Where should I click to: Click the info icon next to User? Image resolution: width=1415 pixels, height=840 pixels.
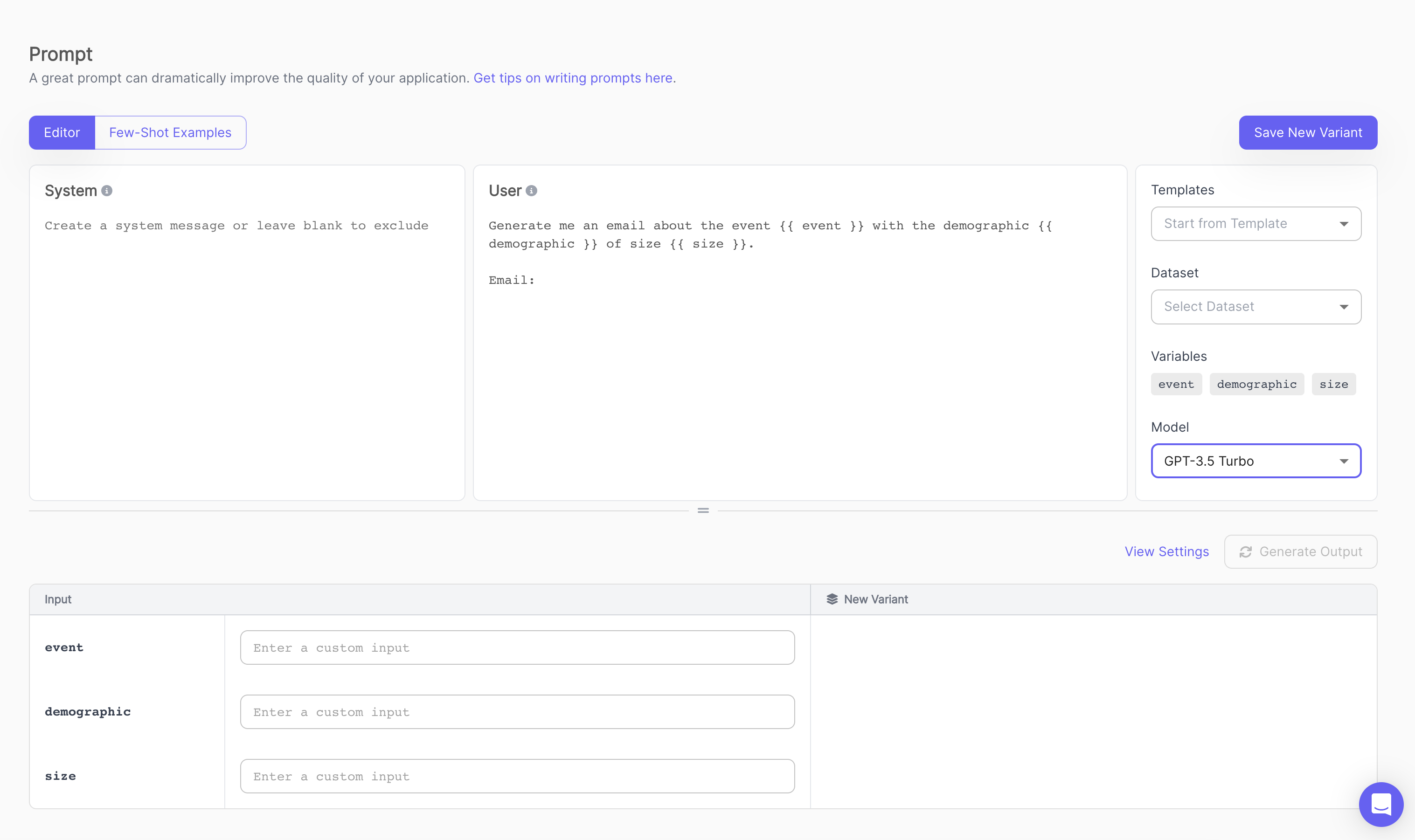tap(531, 191)
